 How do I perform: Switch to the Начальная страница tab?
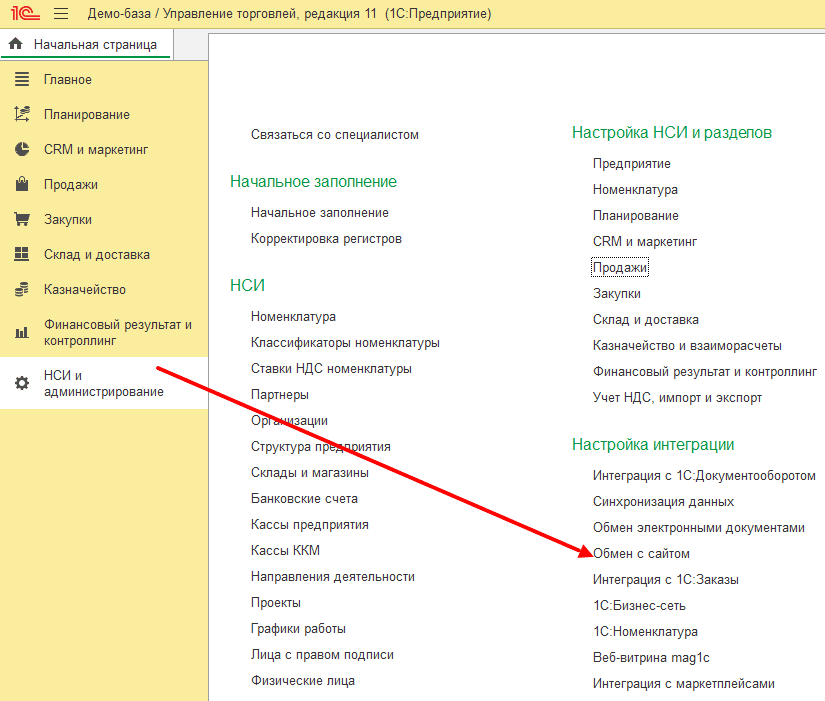coord(87,45)
